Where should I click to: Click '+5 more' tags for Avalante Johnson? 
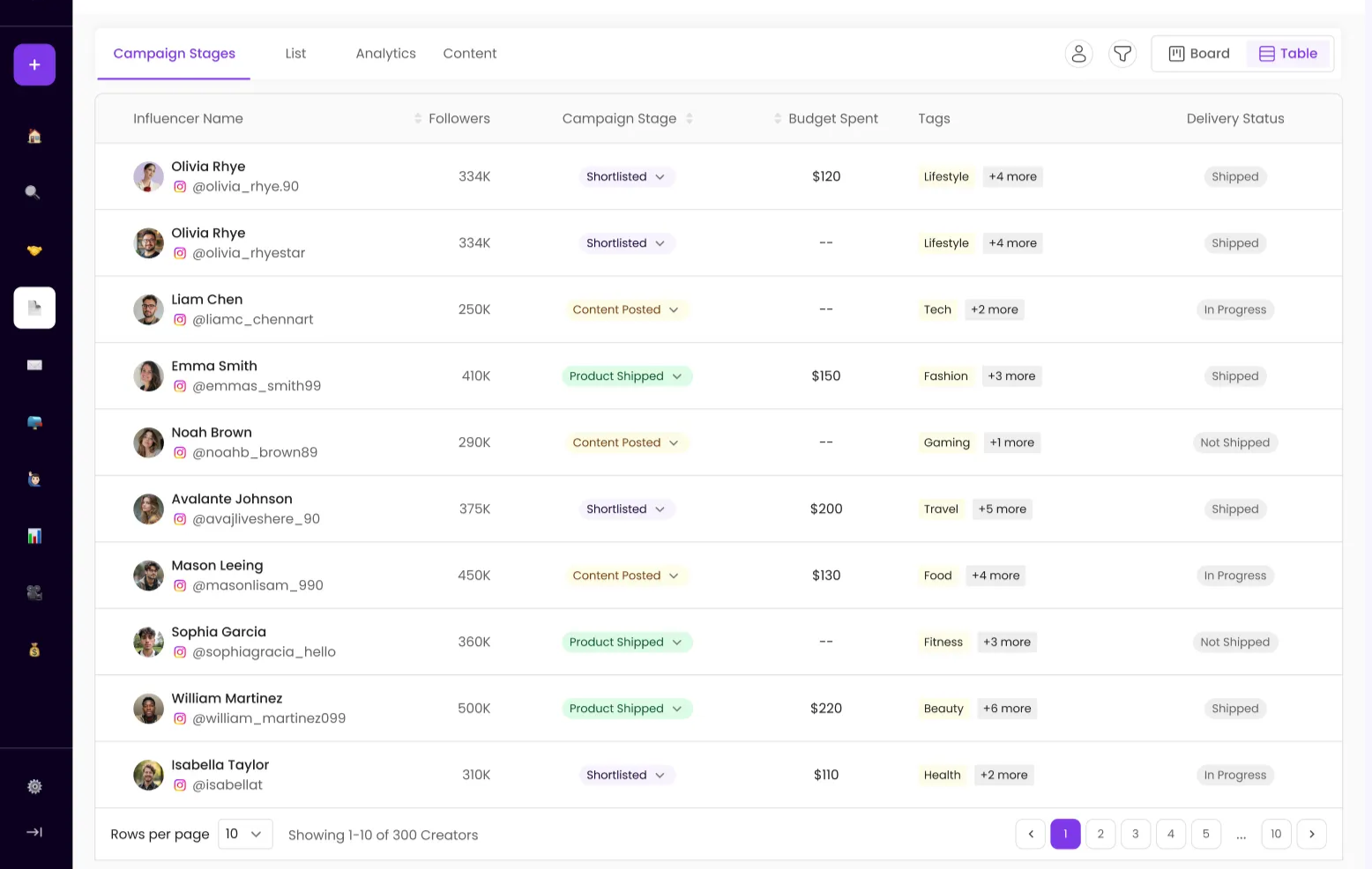1003,509
